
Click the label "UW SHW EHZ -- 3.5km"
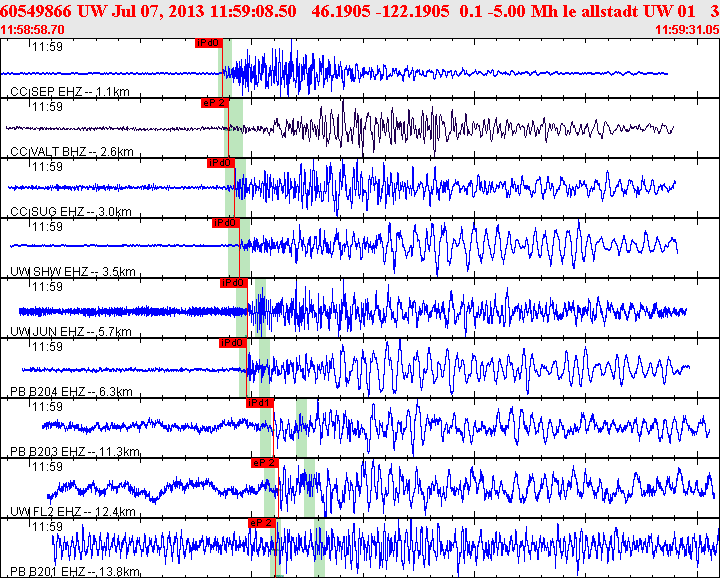pyautogui.click(x=73, y=272)
